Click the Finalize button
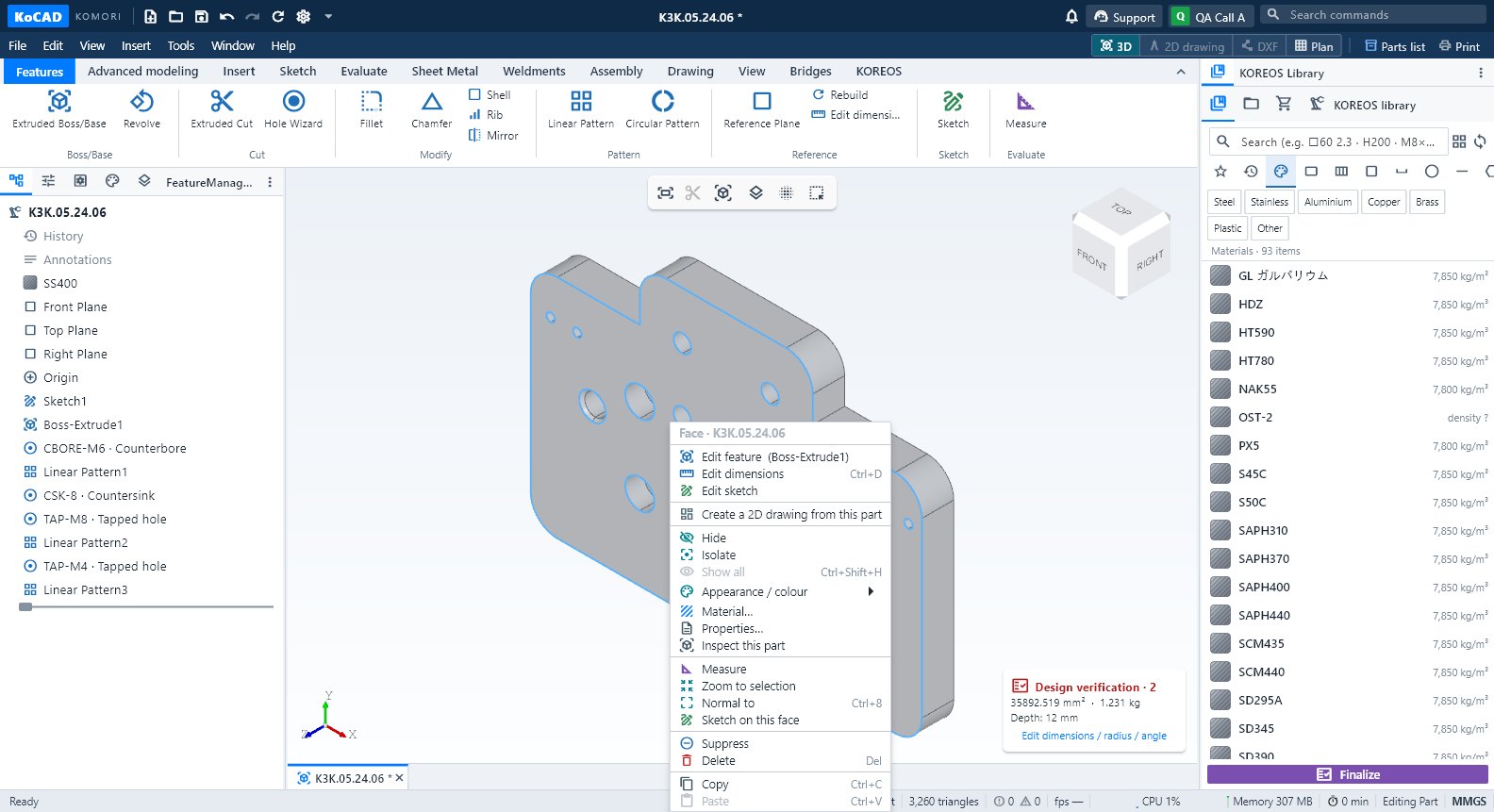Screen dimensions: 1494x812 pos(1348,774)
